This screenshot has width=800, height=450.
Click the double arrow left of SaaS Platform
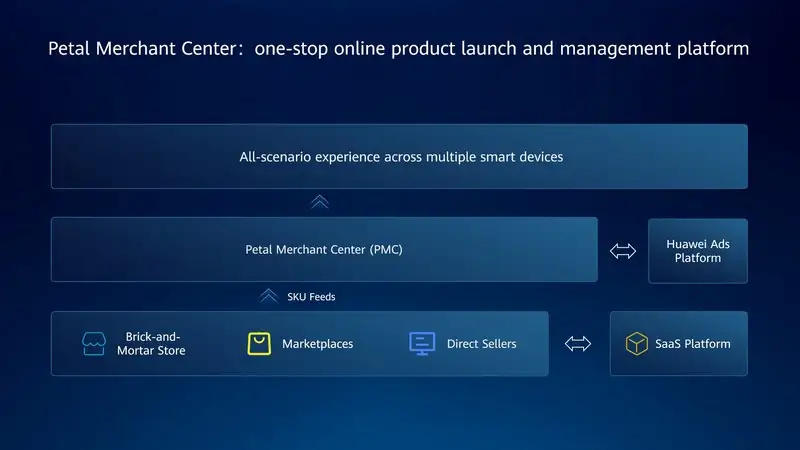(x=578, y=344)
